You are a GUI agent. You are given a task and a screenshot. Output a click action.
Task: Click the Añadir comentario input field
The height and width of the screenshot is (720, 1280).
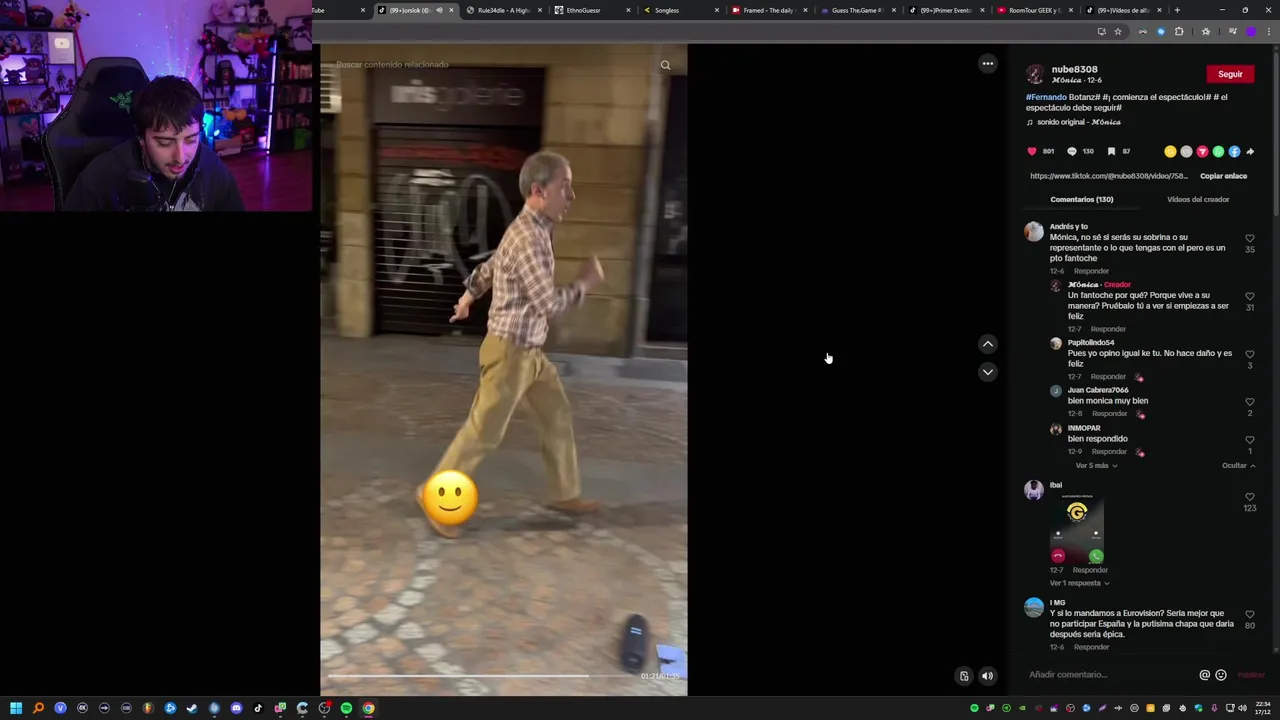[x=1110, y=675]
